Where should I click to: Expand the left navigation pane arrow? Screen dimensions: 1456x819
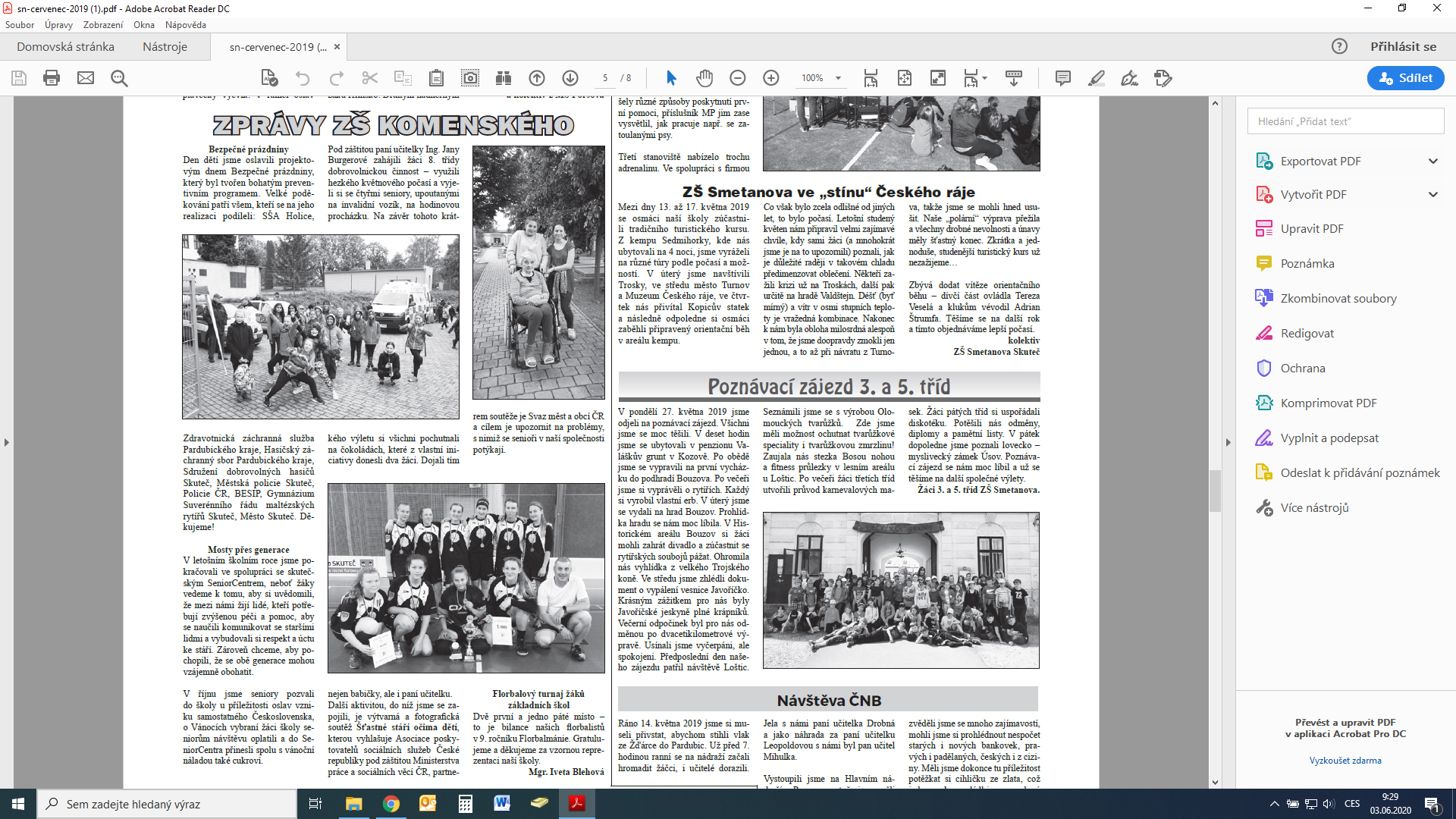tap(6, 442)
